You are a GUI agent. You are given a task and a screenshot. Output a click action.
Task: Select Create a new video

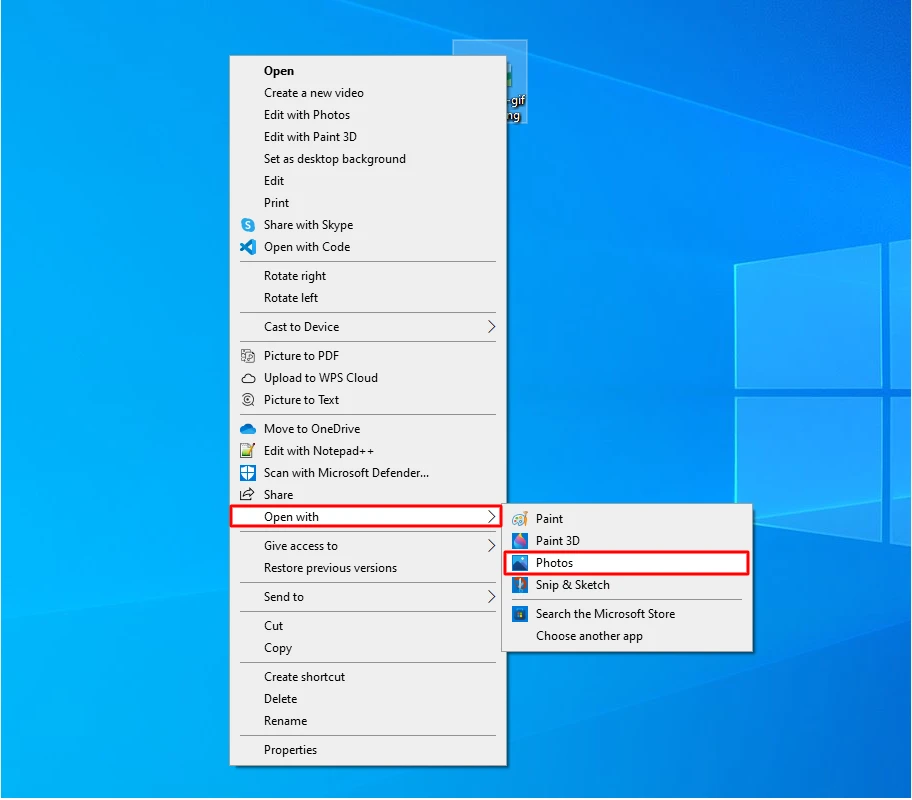368,93
